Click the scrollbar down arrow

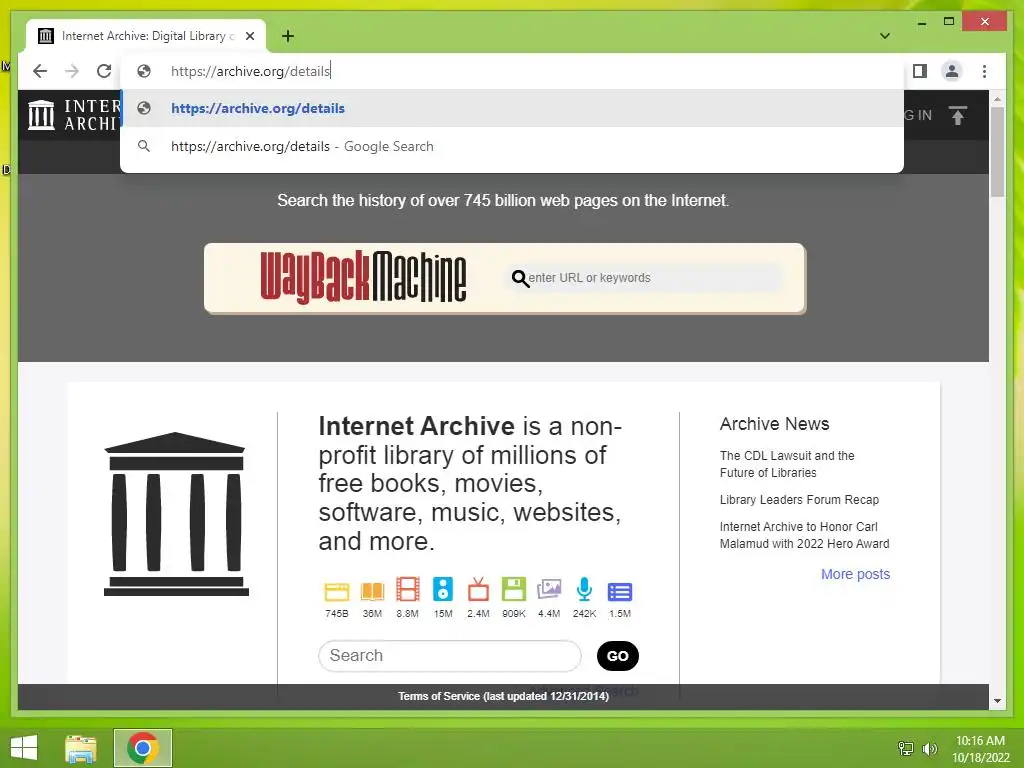point(997,701)
